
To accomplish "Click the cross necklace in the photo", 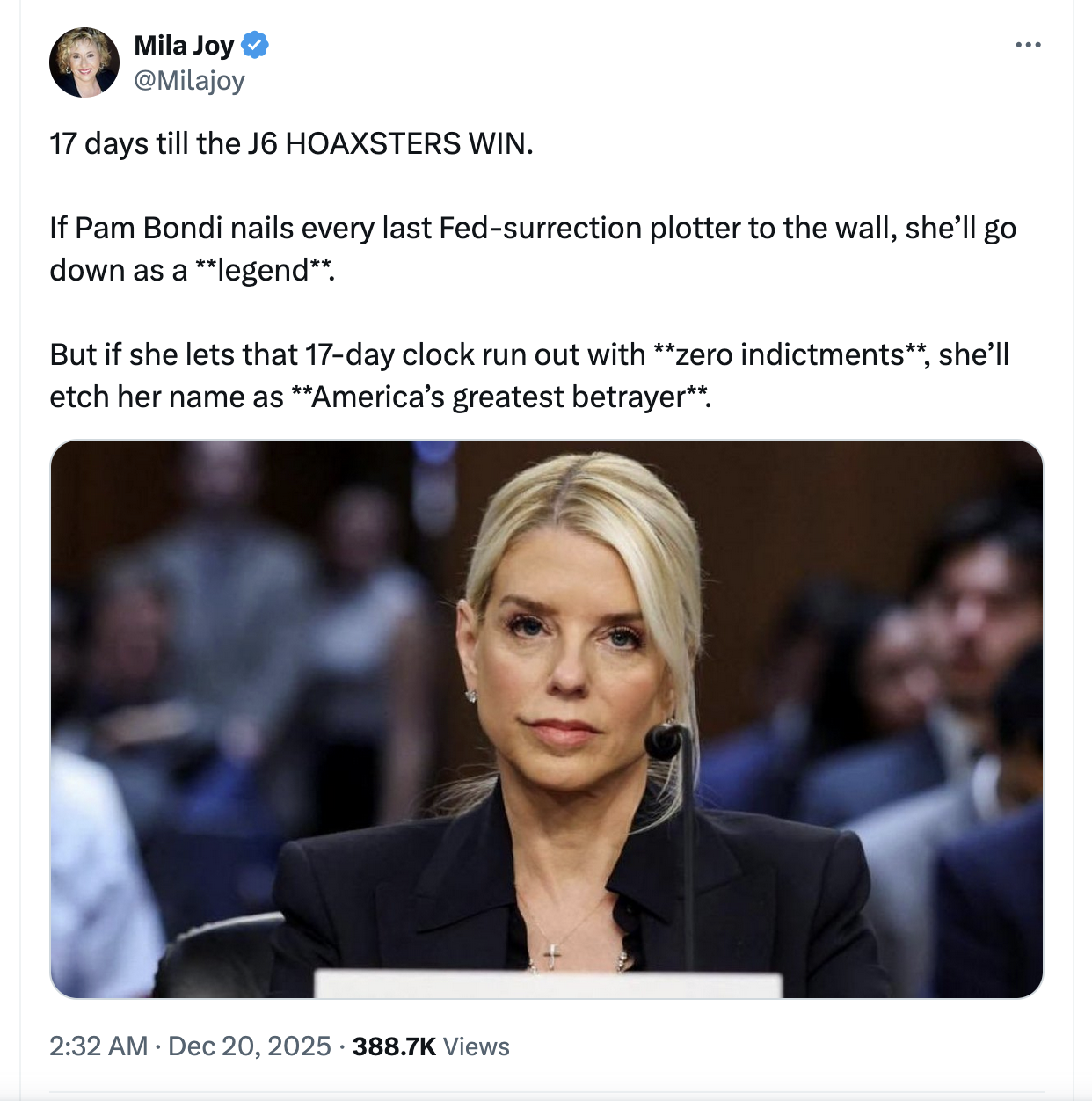I will coord(552,955).
